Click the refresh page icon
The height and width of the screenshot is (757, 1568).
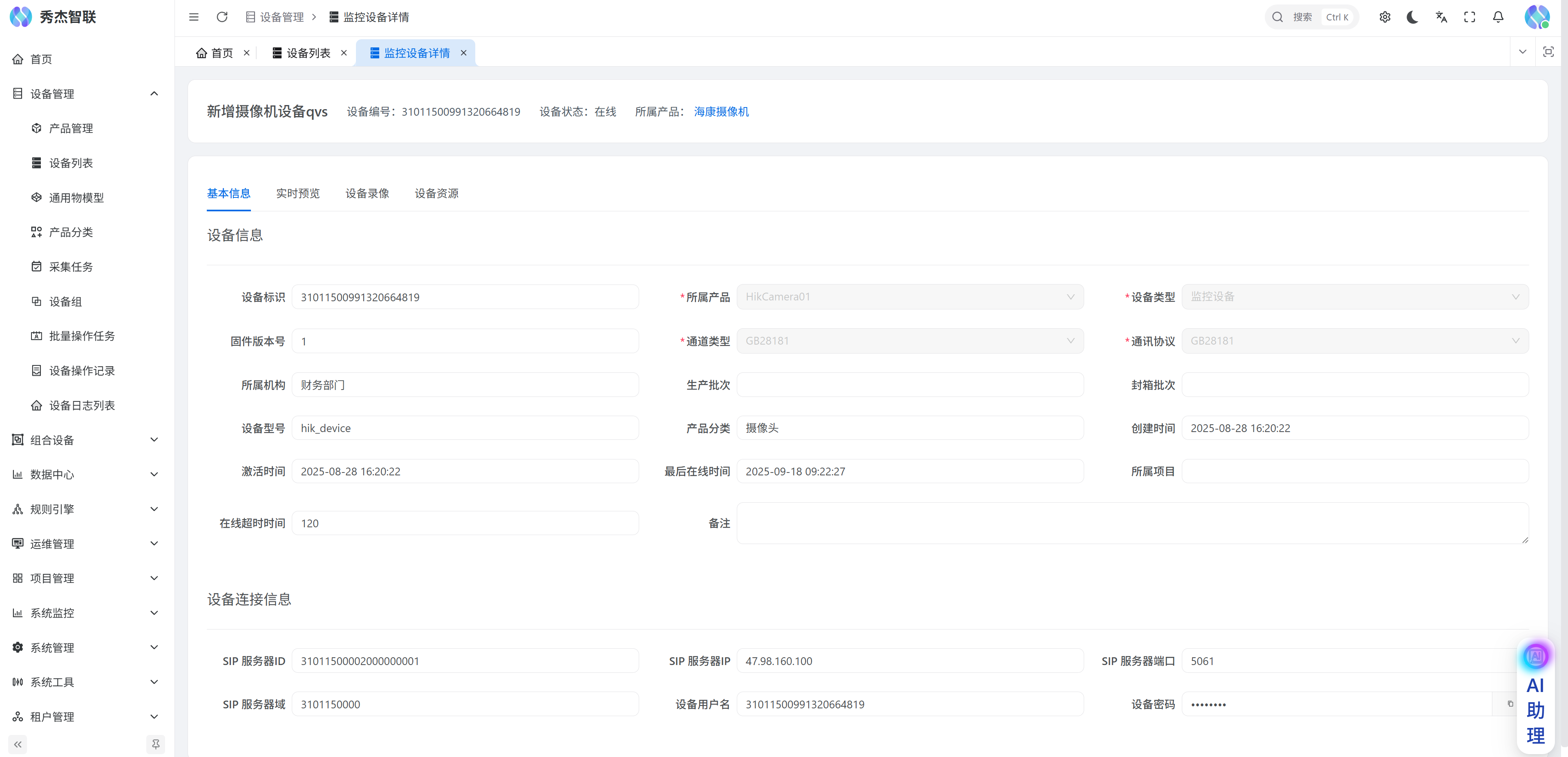point(222,17)
